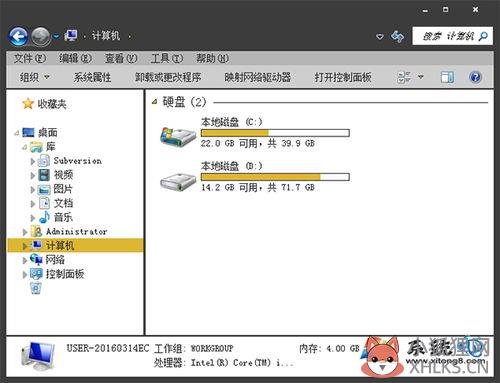Expand the 文档 library arrow
The image size is (500, 383).
[x=32, y=204]
